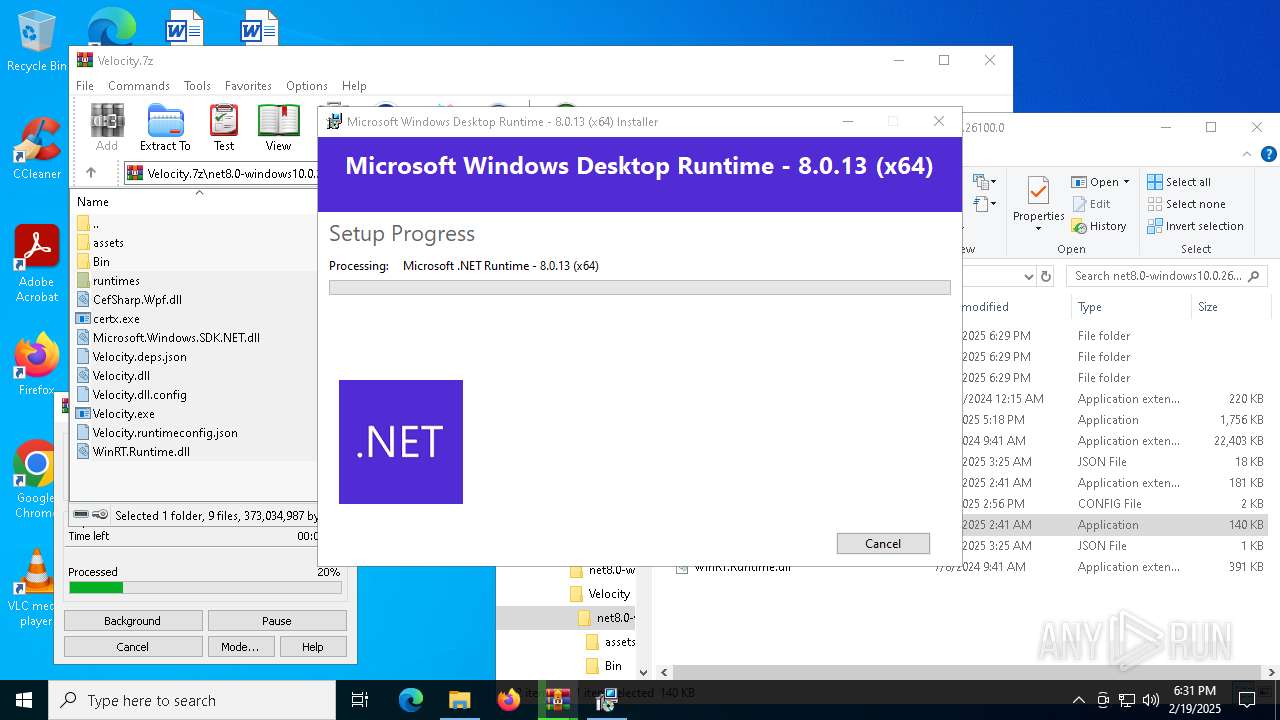Open File Explorer from taskbar

pyautogui.click(x=459, y=700)
